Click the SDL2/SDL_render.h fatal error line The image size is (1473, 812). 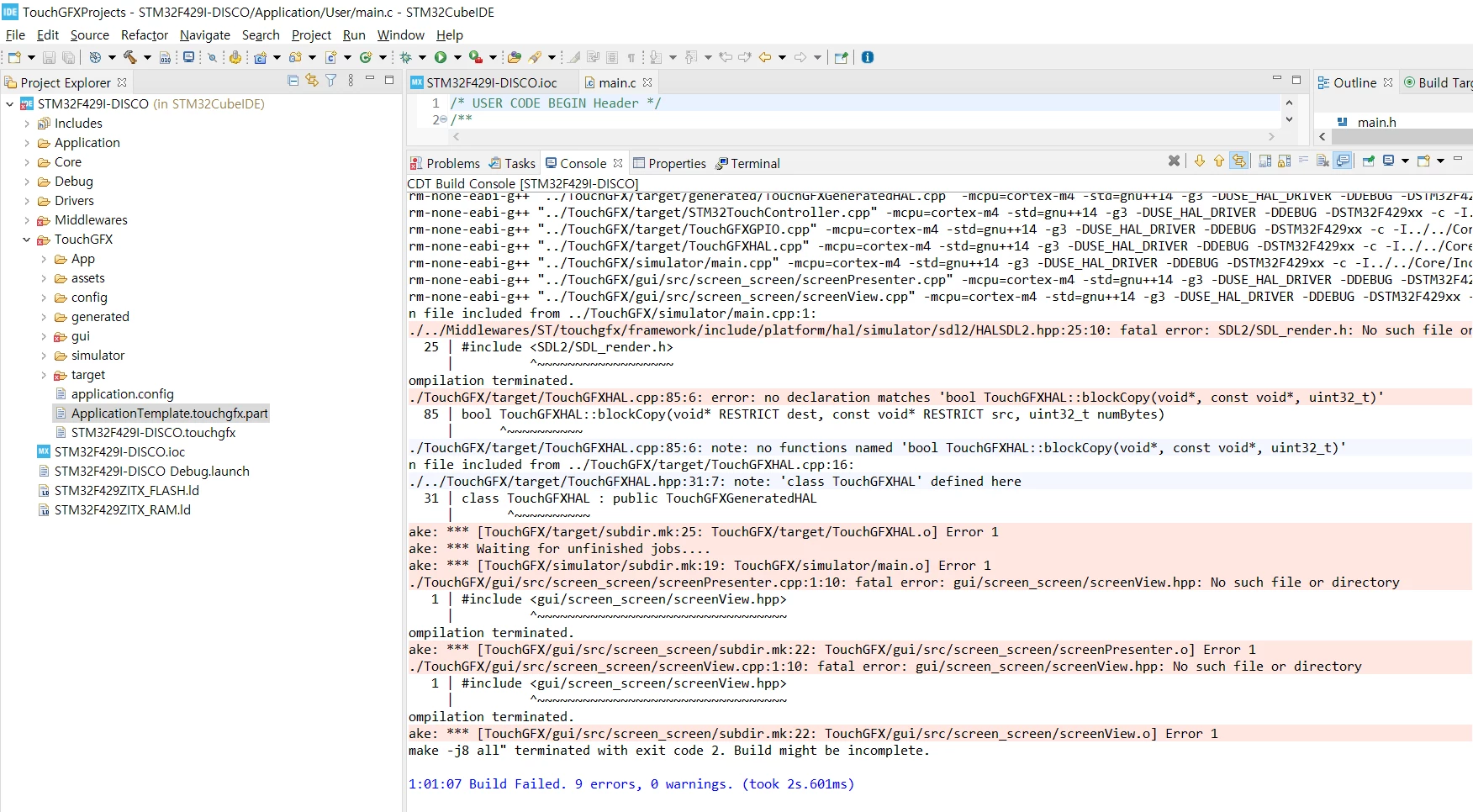pos(940,330)
